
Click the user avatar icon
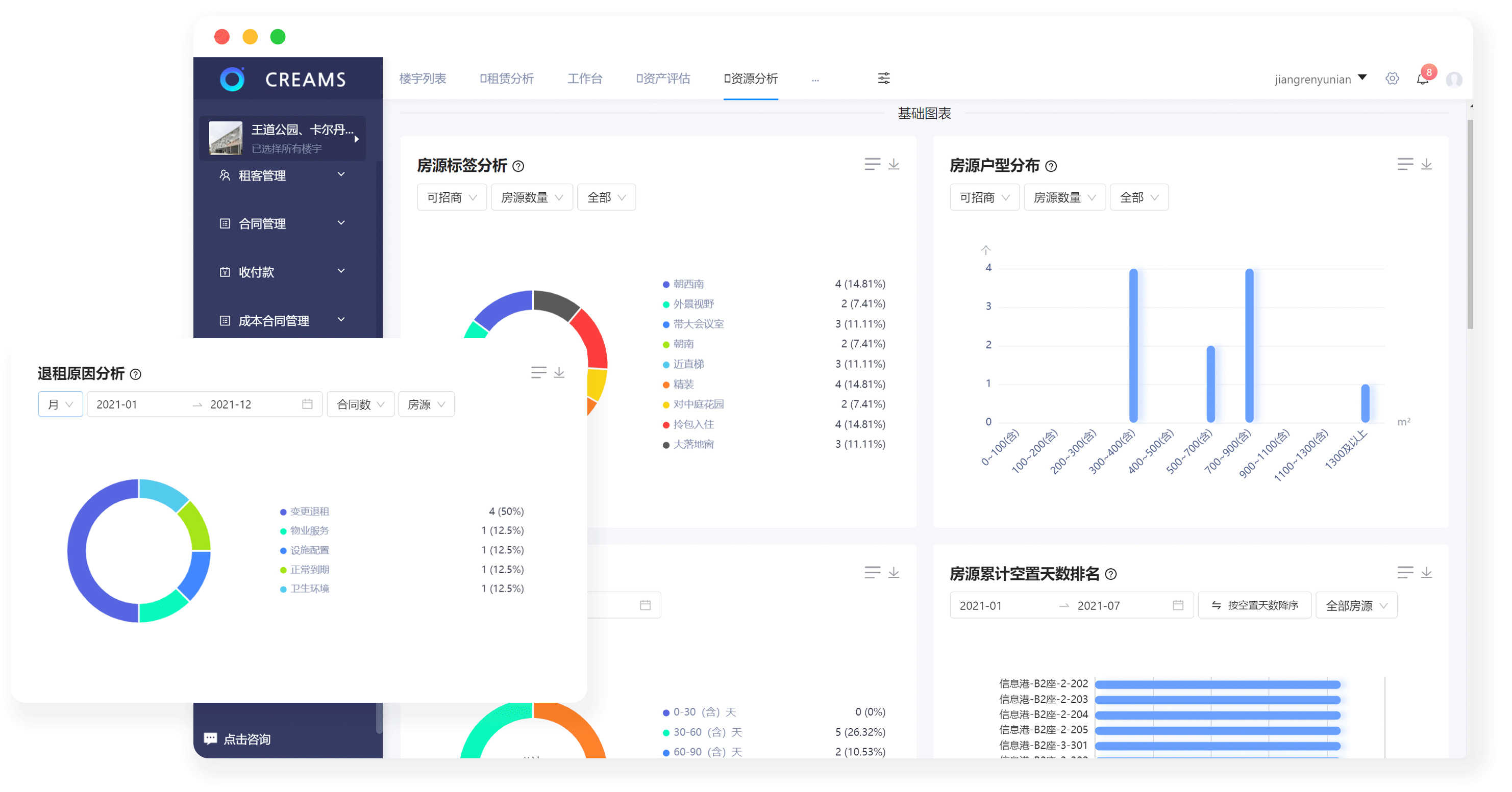tap(1453, 79)
